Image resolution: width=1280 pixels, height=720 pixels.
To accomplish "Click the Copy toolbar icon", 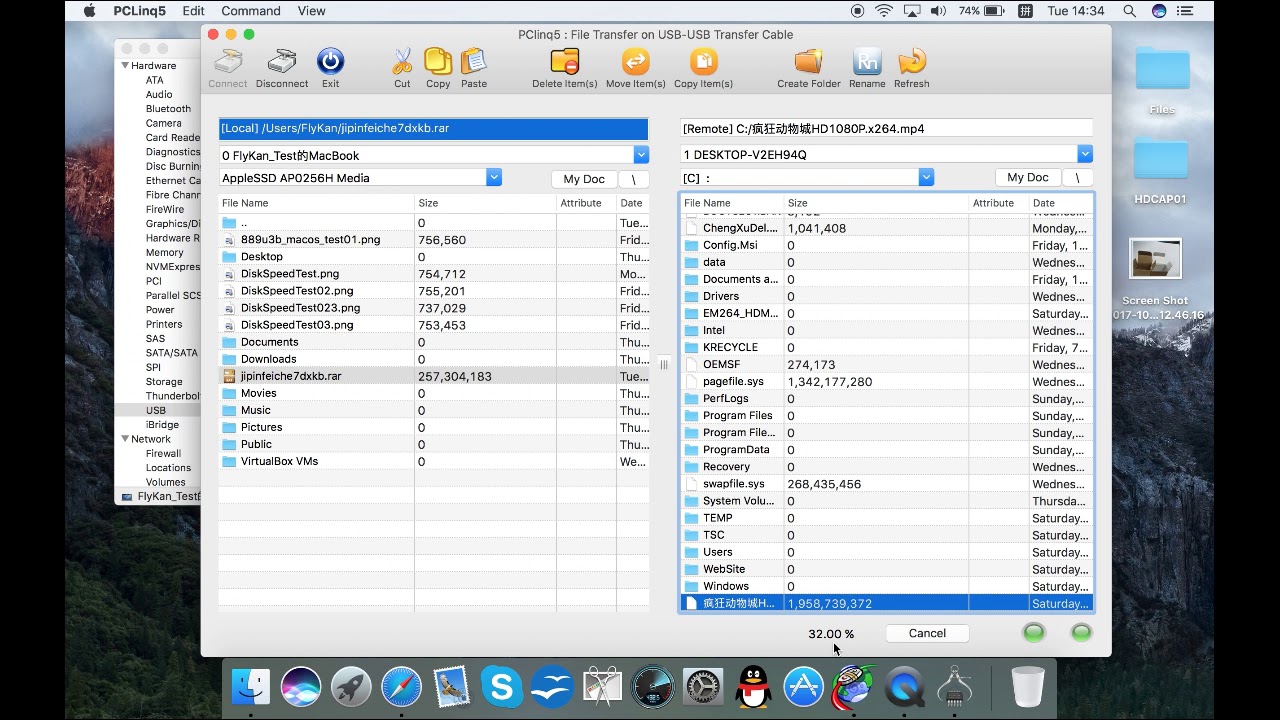I will 438,62.
